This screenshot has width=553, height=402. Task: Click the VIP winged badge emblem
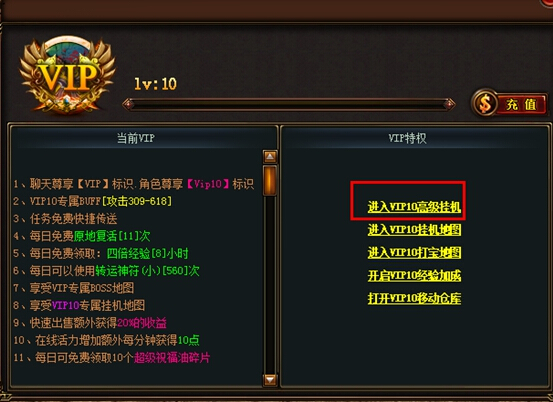coord(67,75)
